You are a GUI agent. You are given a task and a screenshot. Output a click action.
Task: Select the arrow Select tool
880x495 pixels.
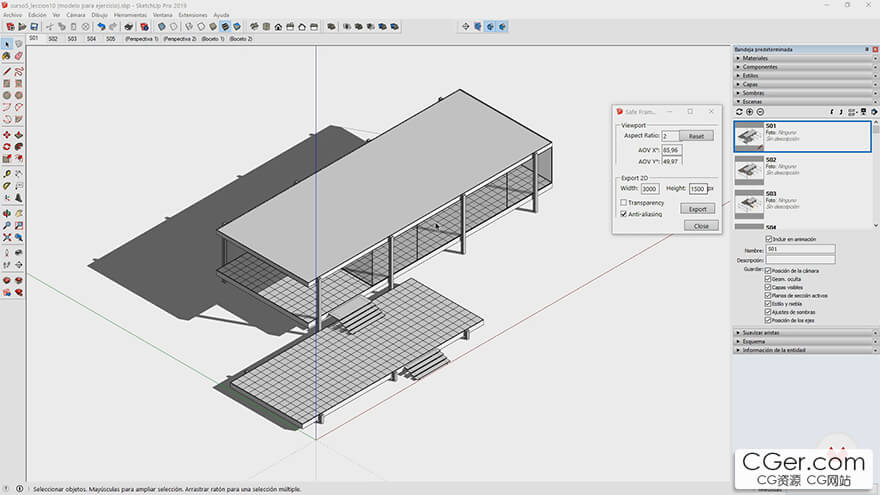click(7, 44)
